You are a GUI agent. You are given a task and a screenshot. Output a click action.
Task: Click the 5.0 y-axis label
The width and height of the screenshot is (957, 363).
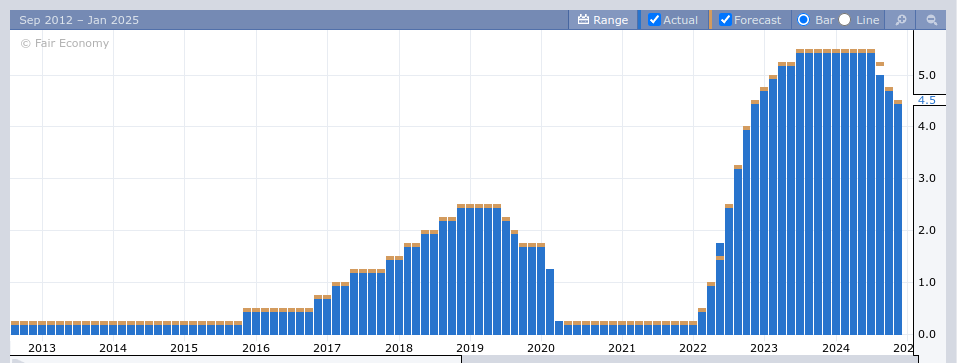pos(926,76)
